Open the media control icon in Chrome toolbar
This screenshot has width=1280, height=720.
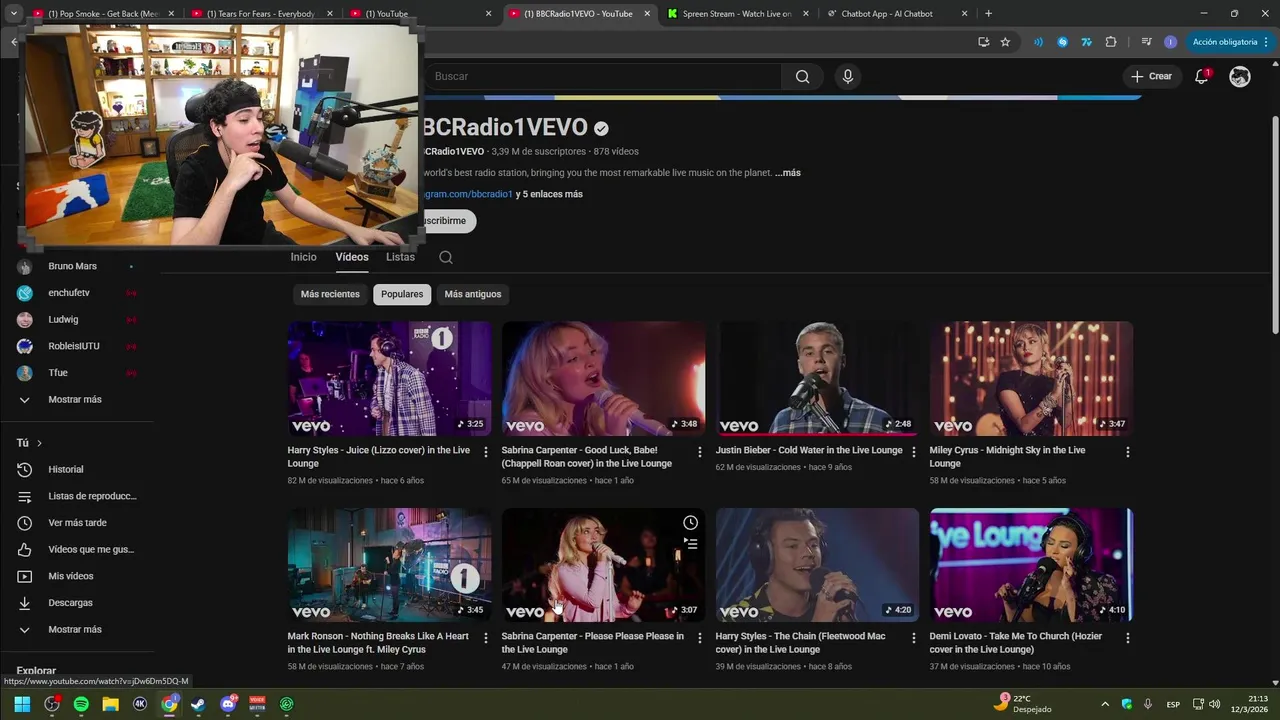click(1146, 42)
